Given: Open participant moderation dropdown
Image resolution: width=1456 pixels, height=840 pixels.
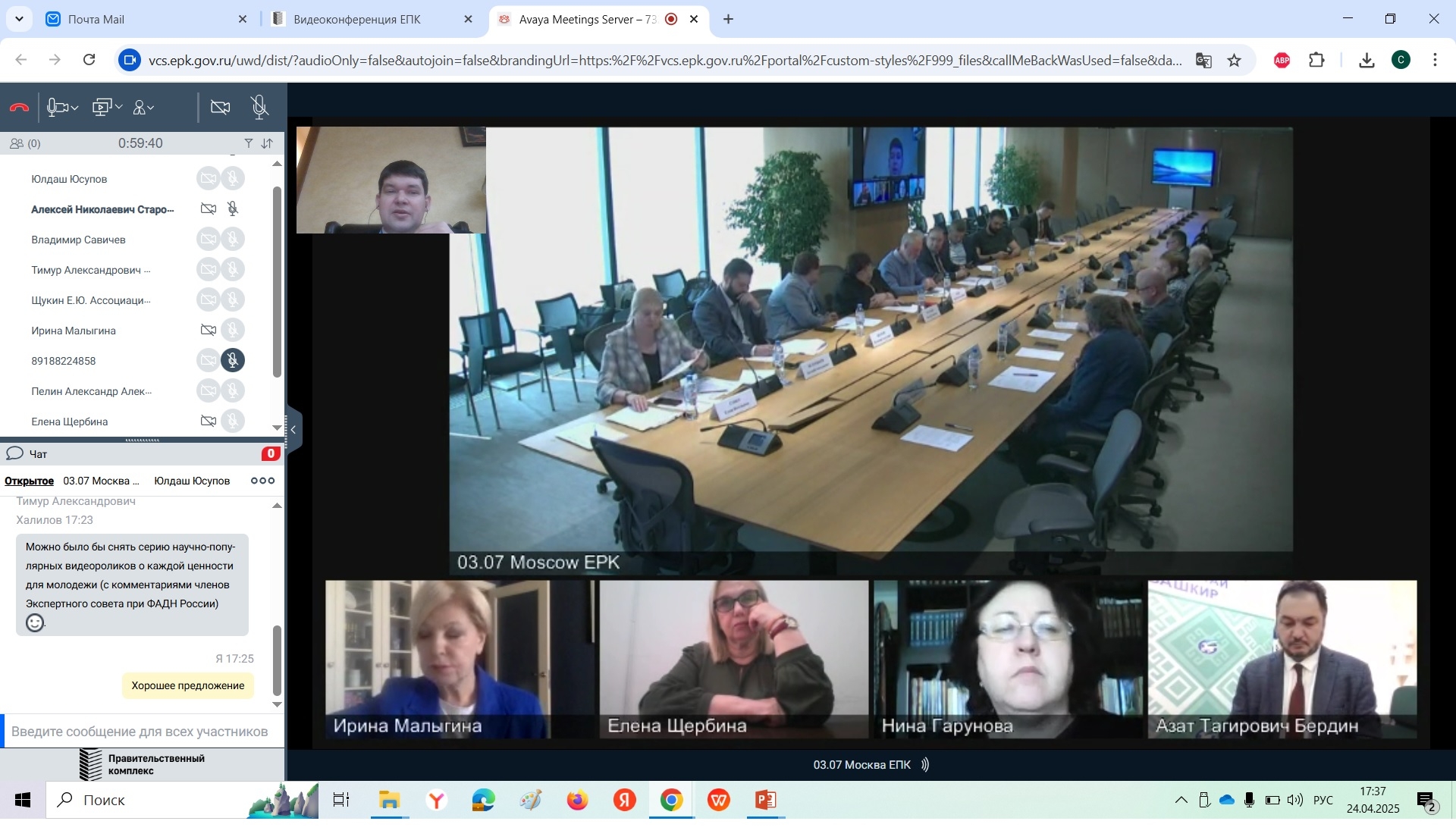Looking at the screenshot, I should click(144, 108).
